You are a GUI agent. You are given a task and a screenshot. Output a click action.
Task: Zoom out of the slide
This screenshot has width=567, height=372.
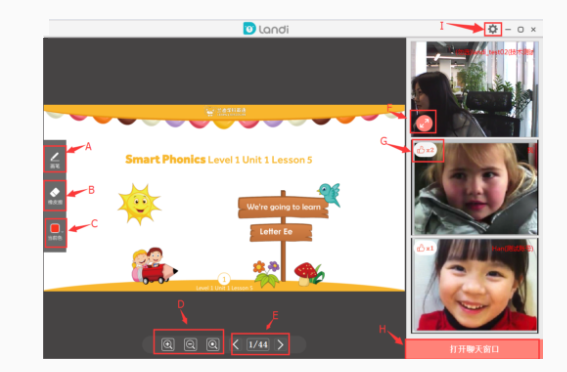190,344
